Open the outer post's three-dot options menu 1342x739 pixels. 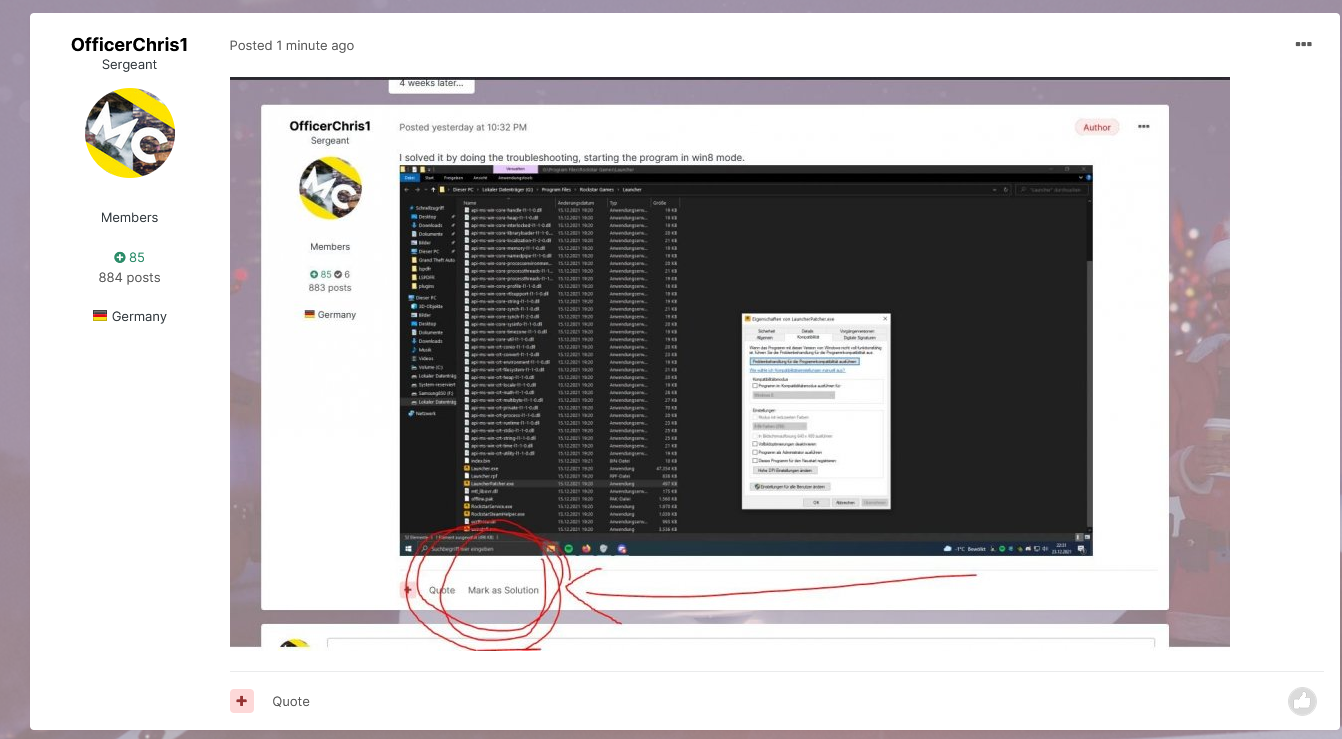pyautogui.click(x=1303, y=45)
